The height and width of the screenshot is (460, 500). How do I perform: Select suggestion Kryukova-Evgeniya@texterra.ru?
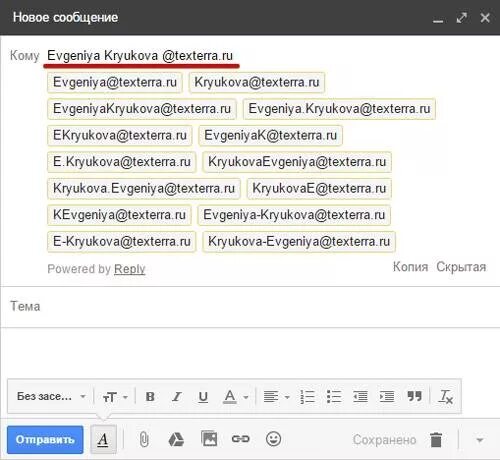[x=299, y=241]
